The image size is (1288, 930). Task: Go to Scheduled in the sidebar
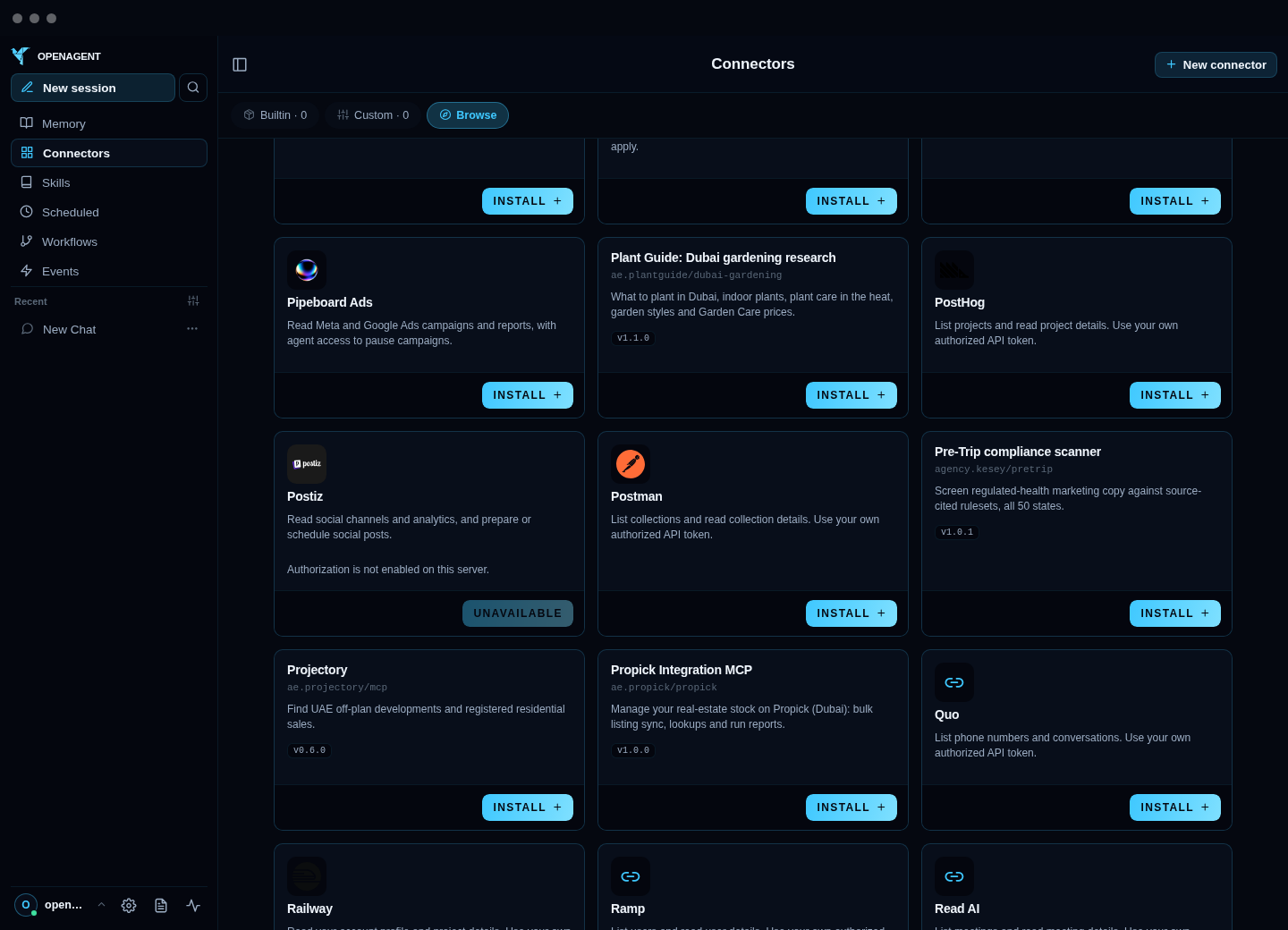pyautogui.click(x=109, y=212)
